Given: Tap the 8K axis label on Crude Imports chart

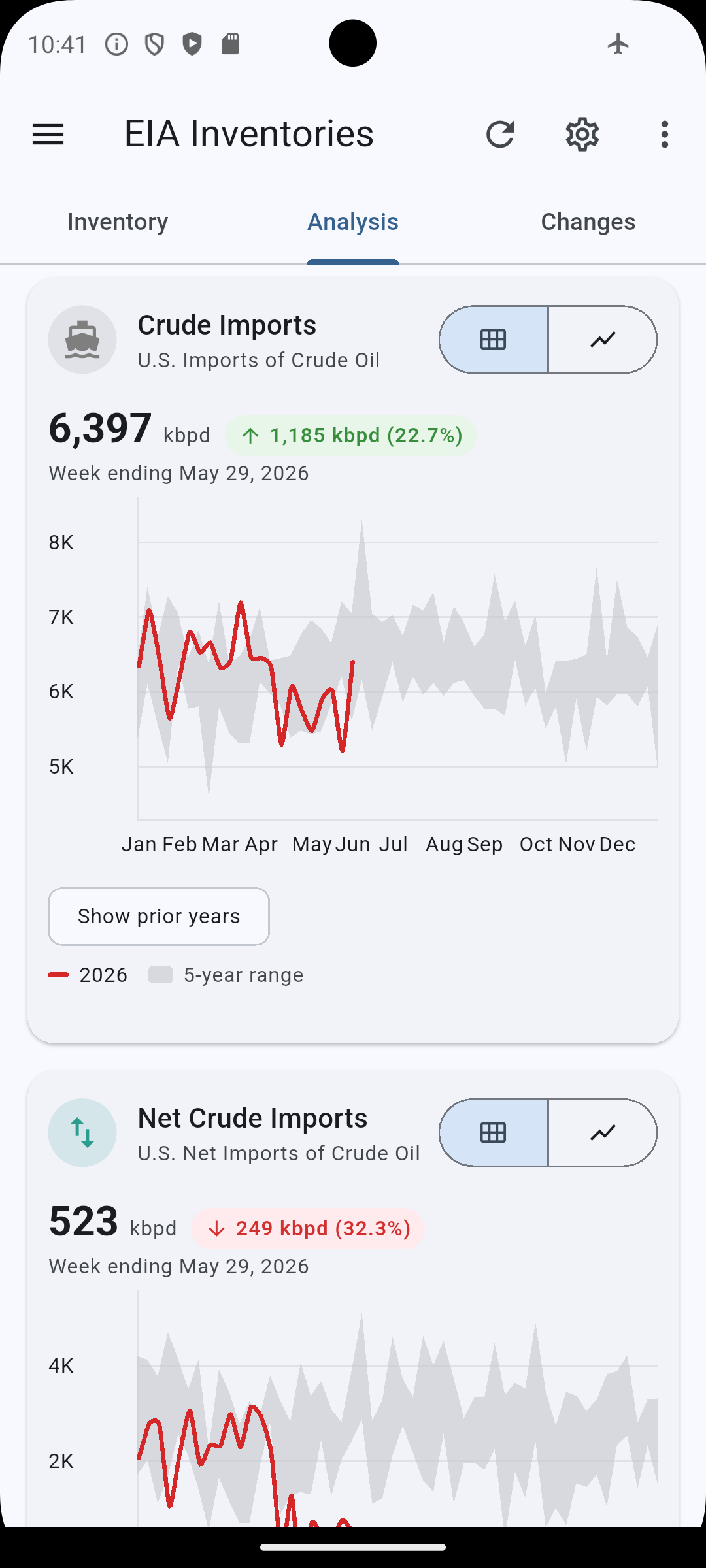Looking at the screenshot, I should pos(61,542).
